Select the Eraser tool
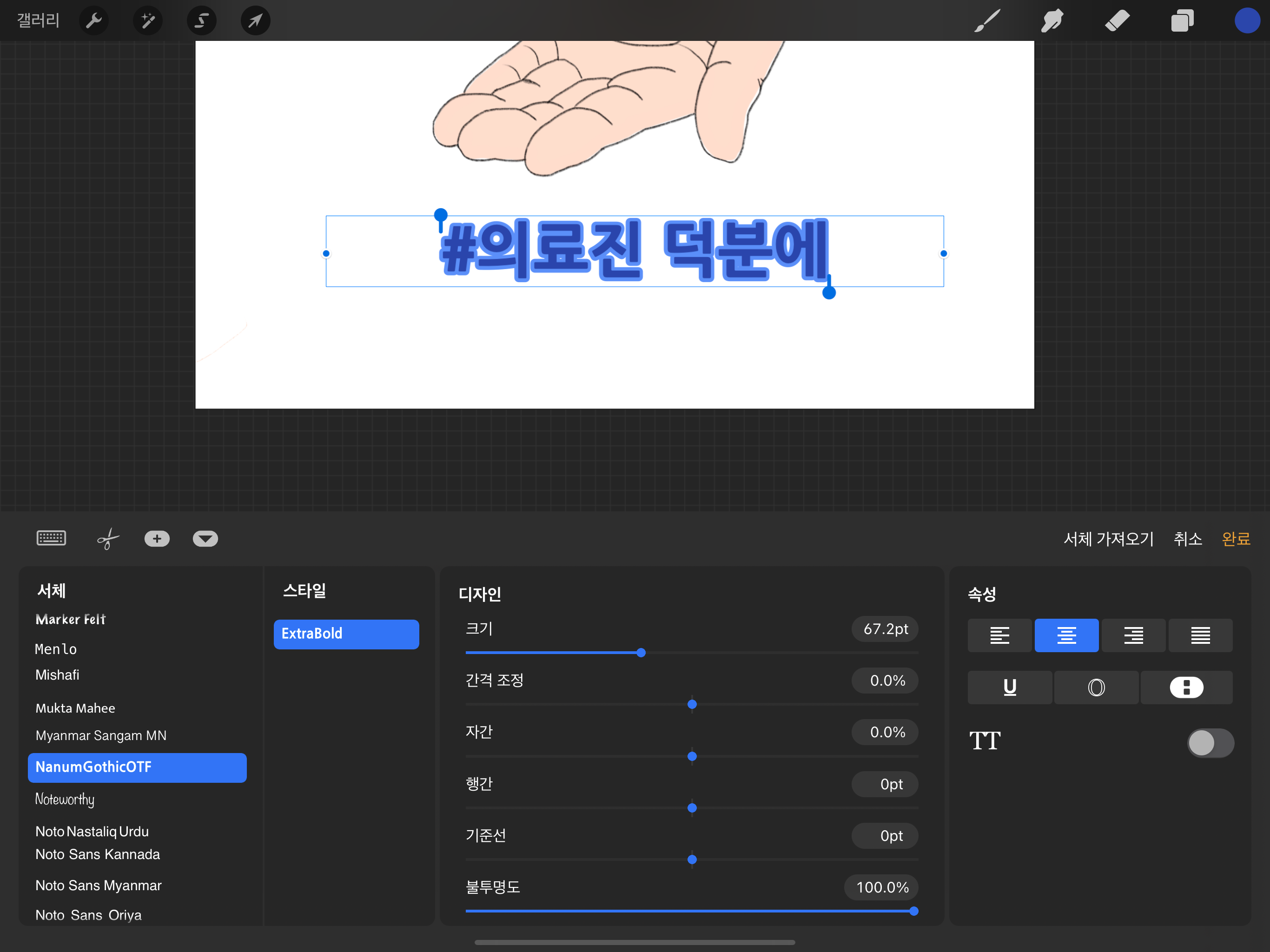 [x=1117, y=20]
